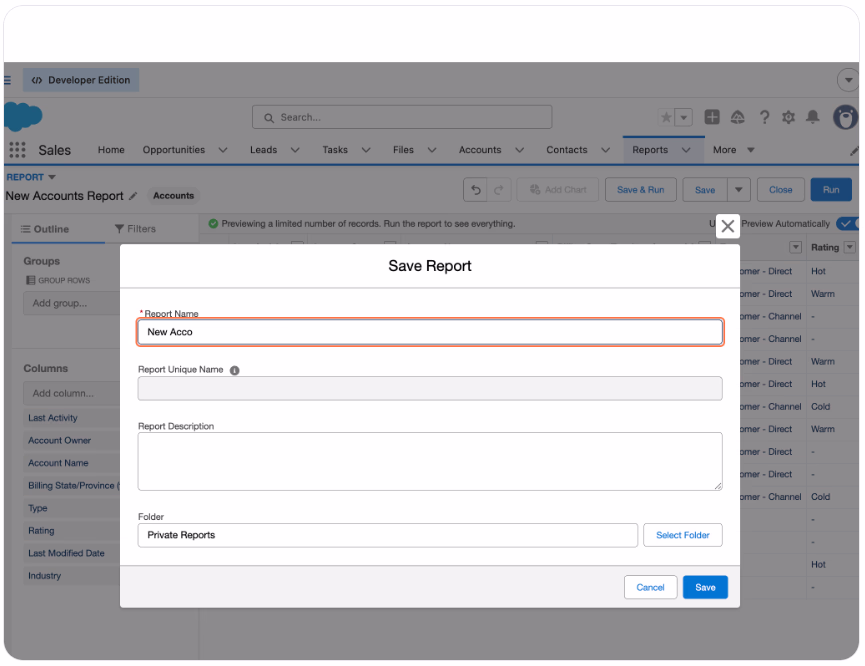Open the REPORT type dropdown arrow
The height and width of the screenshot is (666, 865).
coord(52,177)
